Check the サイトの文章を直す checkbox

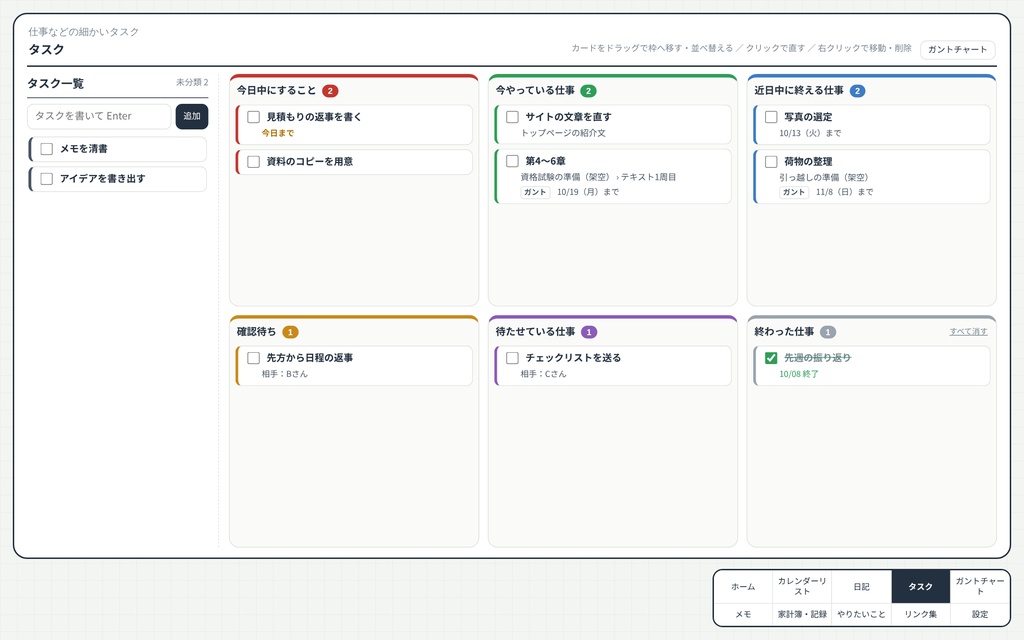click(513, 117)
